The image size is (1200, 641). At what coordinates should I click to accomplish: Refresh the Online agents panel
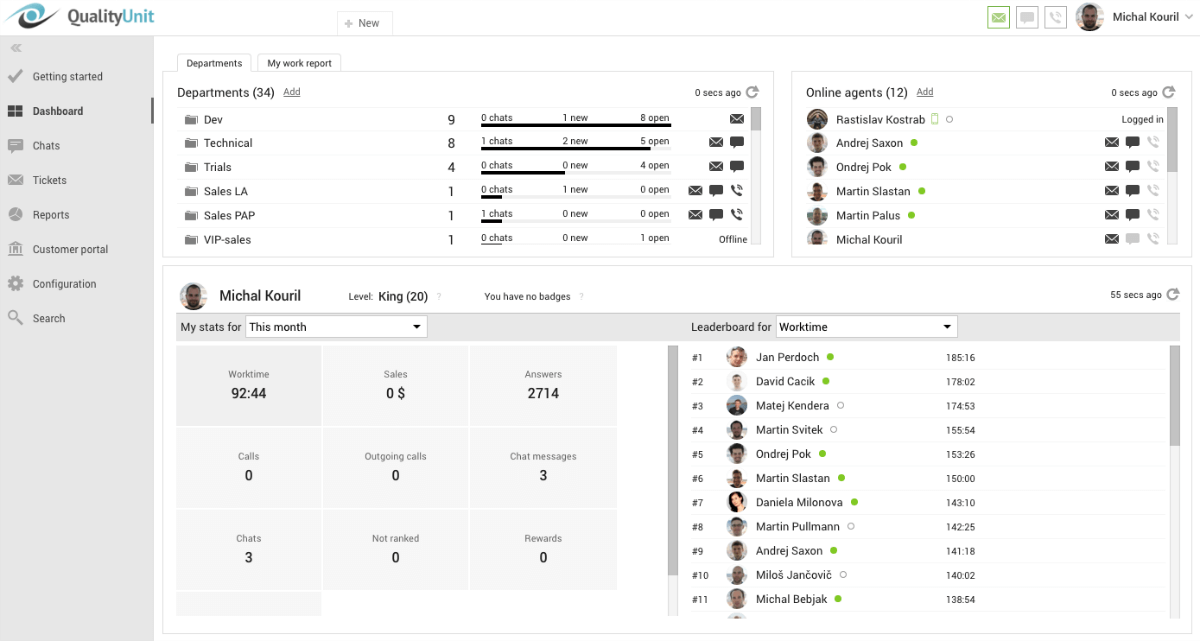pyautogui.click(x=1171, y=91)
